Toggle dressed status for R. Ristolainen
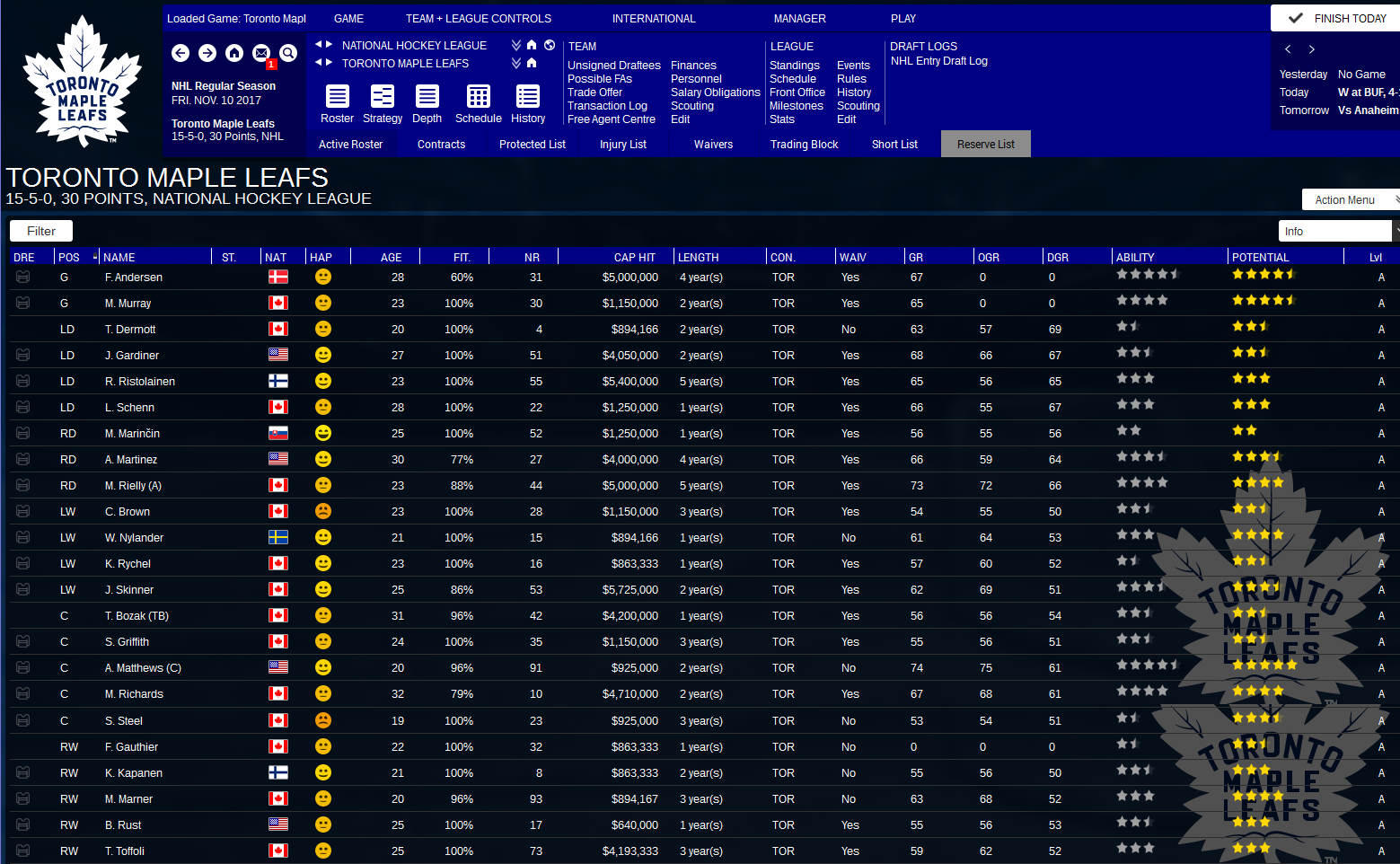 click(23, 382)
